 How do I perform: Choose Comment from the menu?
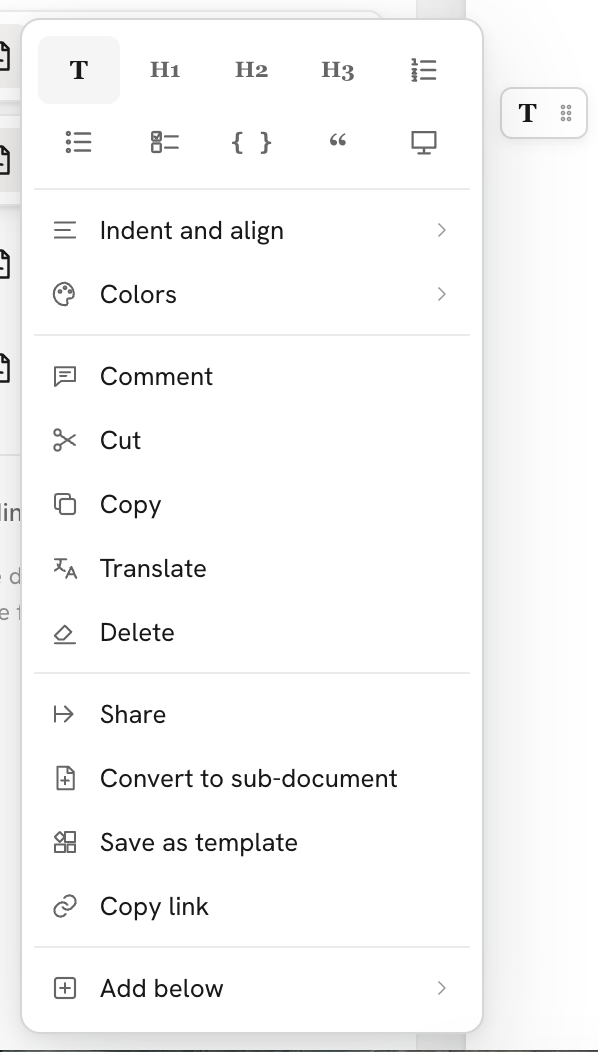[x=252, y=376]
